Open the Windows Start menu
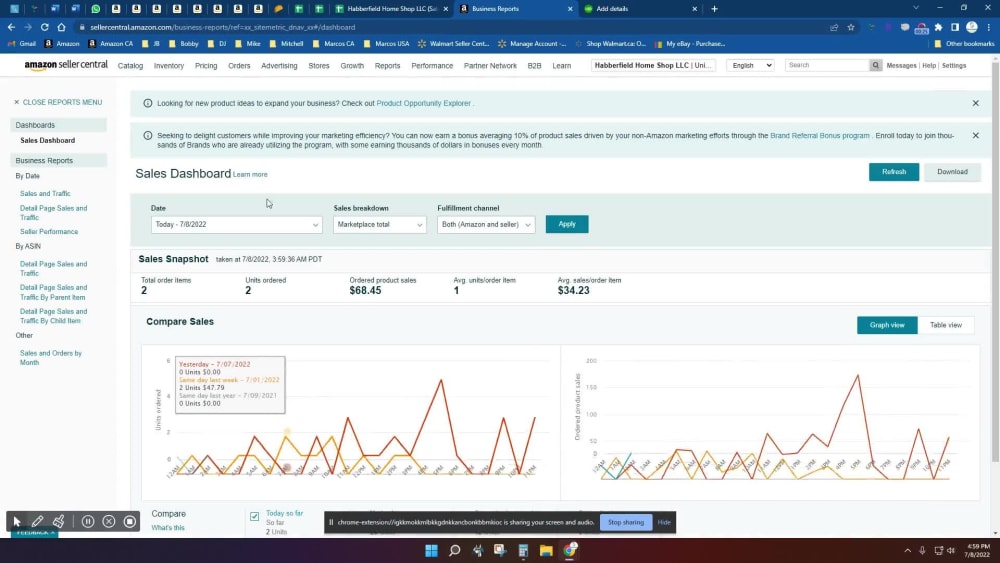Viewport: 1000px width, 563px height. pyautogui.click(x=431, y=550)
